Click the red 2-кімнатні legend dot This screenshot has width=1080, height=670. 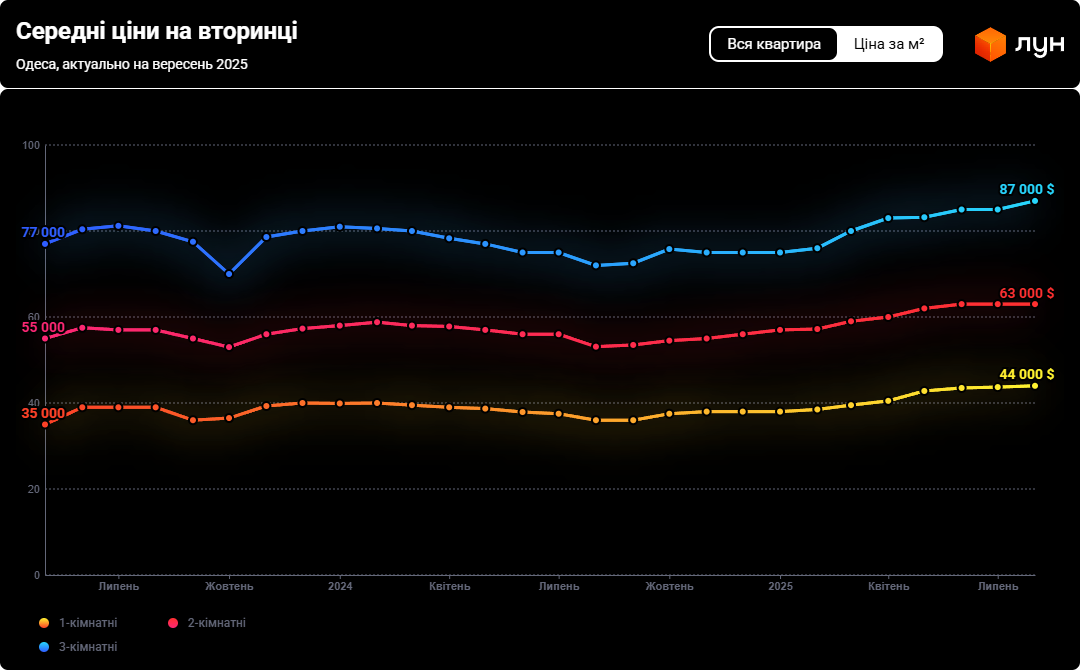tap(173, 623)
